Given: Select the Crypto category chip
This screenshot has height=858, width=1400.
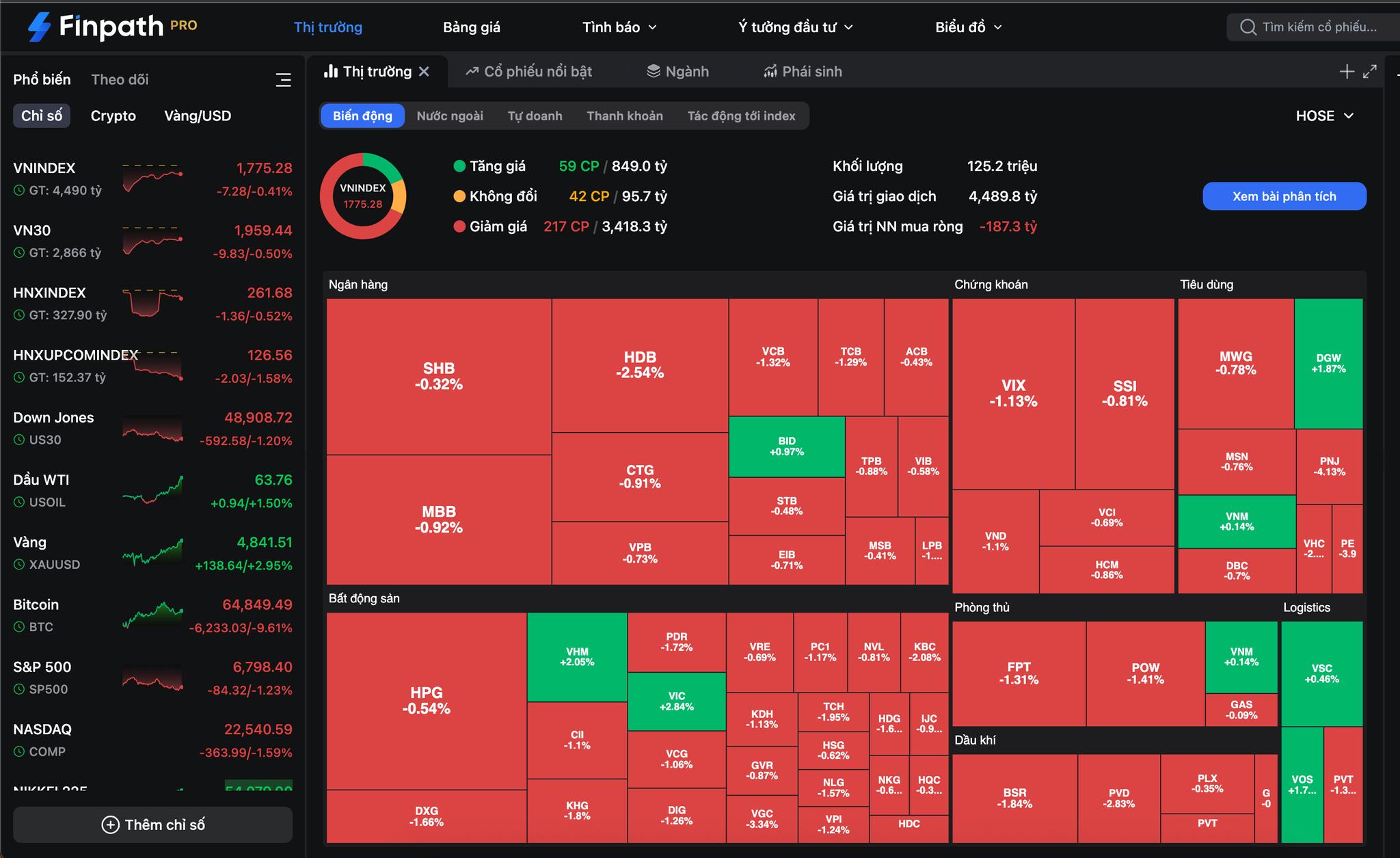Looking at the screenshot, I should coord(113,116).
